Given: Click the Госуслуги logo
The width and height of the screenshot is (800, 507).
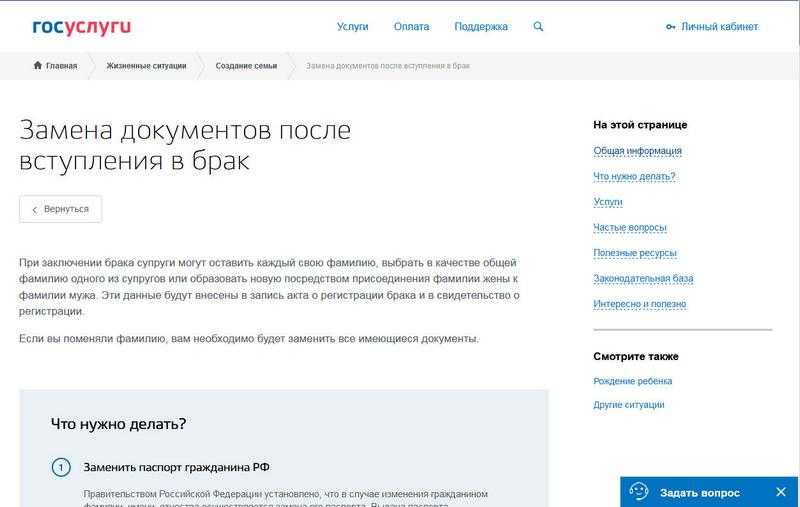Looking at the screenshot, I should click(x=81, y=27).
